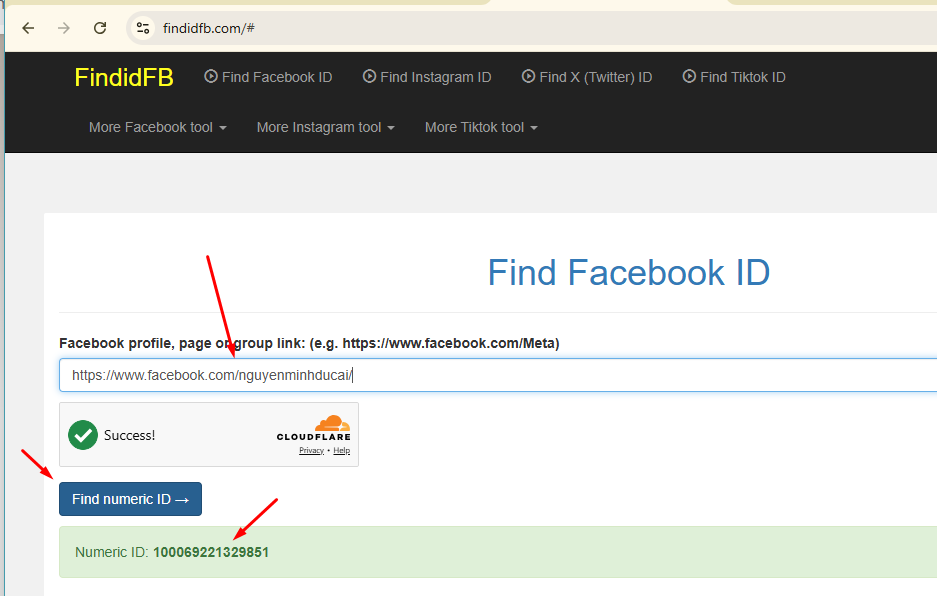Click the findidfb.com address bar URL

coord(209,28)
